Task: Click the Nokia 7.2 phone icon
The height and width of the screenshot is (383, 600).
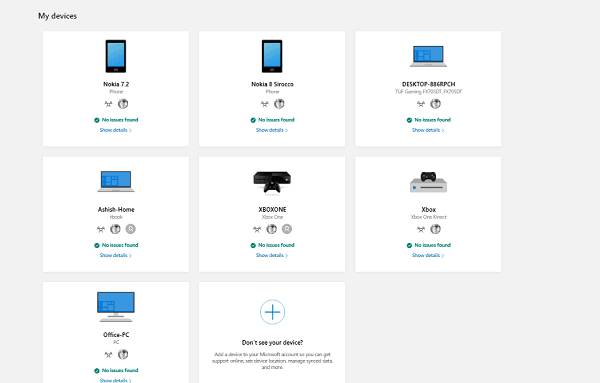Action: (x=116, y=56)
